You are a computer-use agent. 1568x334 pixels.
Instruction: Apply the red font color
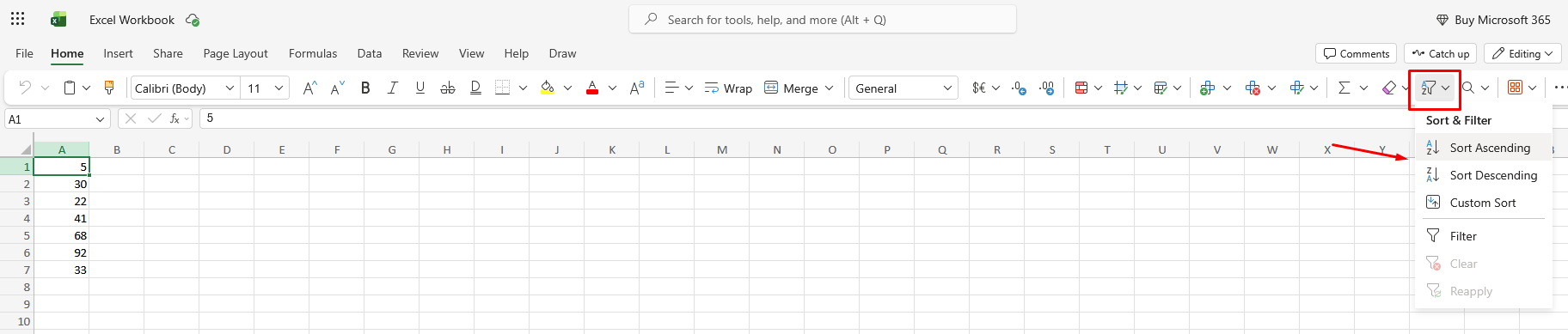tap(592, 88)
